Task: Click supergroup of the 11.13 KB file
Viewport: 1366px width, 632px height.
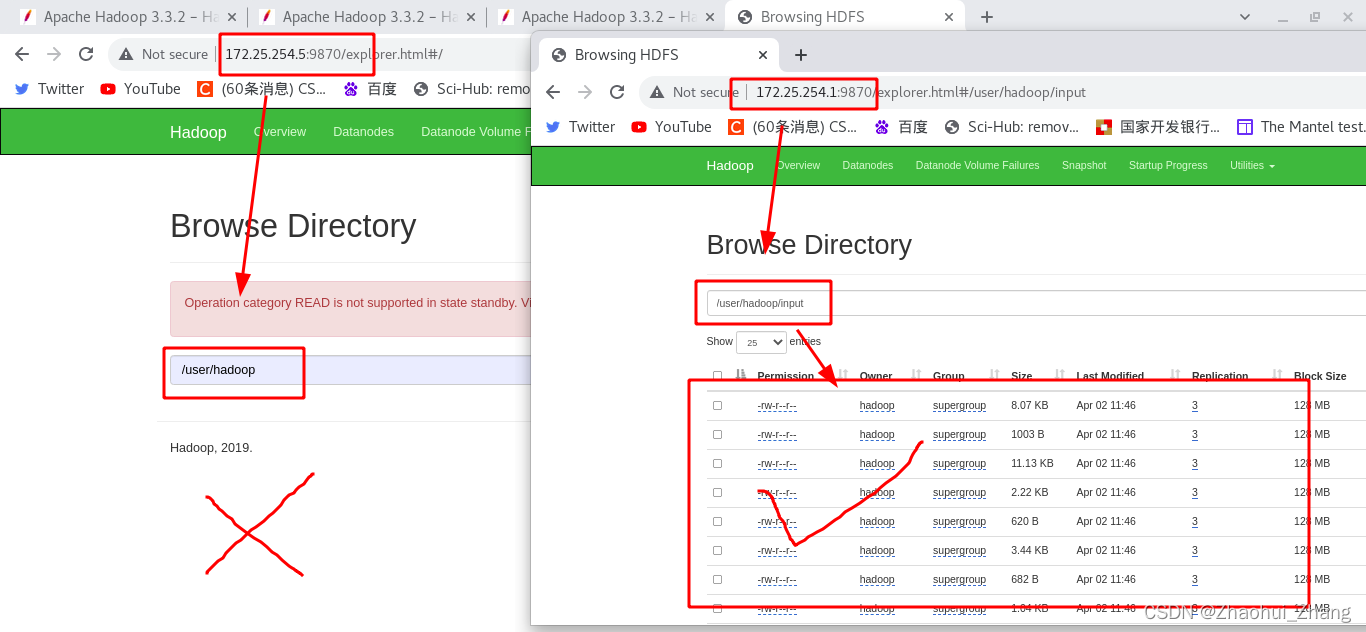Action: click(959, 464)
